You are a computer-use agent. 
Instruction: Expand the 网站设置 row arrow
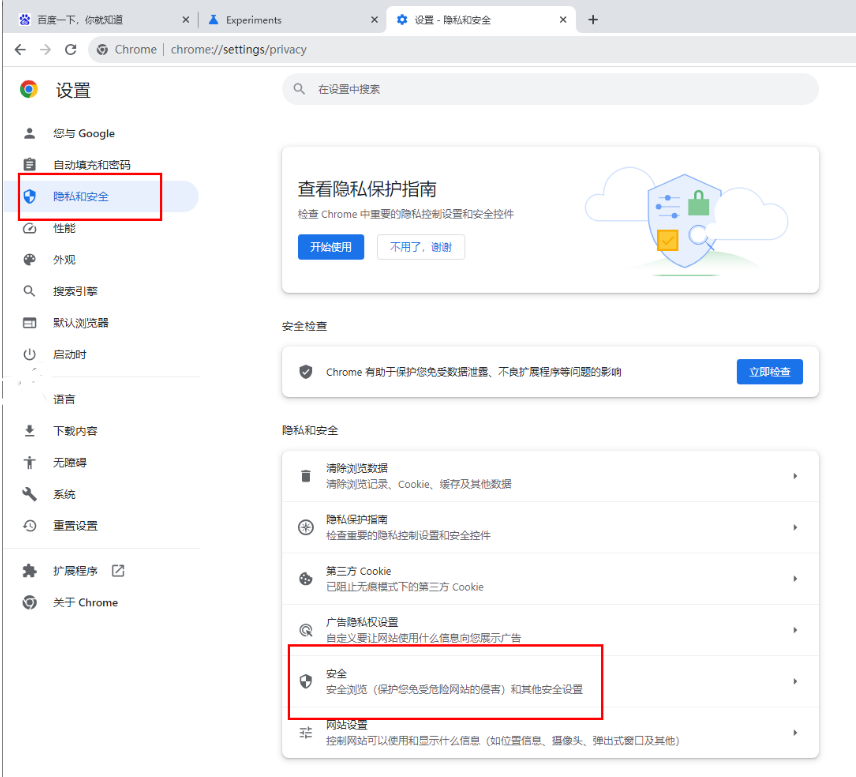795,733
